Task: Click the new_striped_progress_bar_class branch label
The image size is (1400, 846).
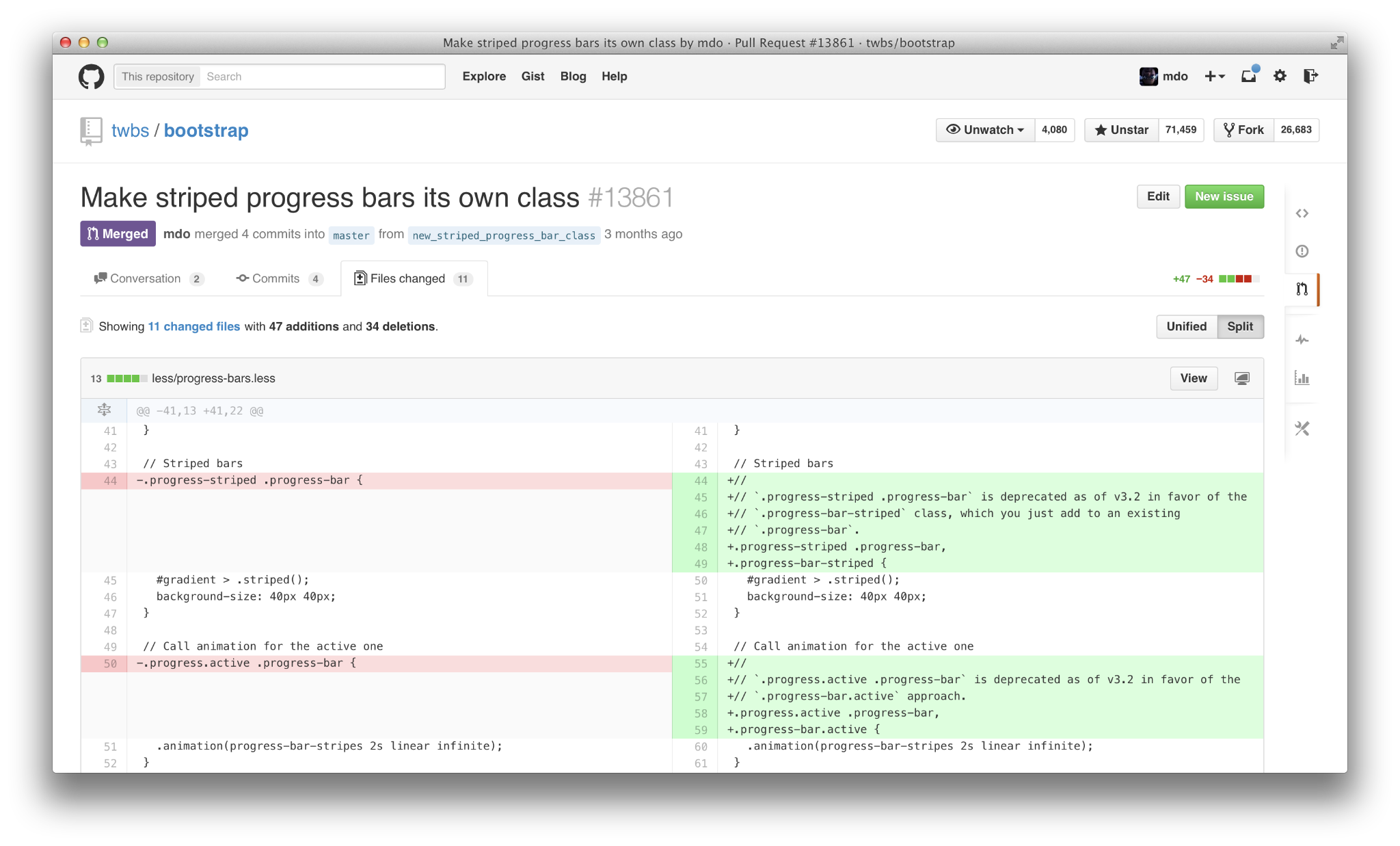Action: (504, 235)
